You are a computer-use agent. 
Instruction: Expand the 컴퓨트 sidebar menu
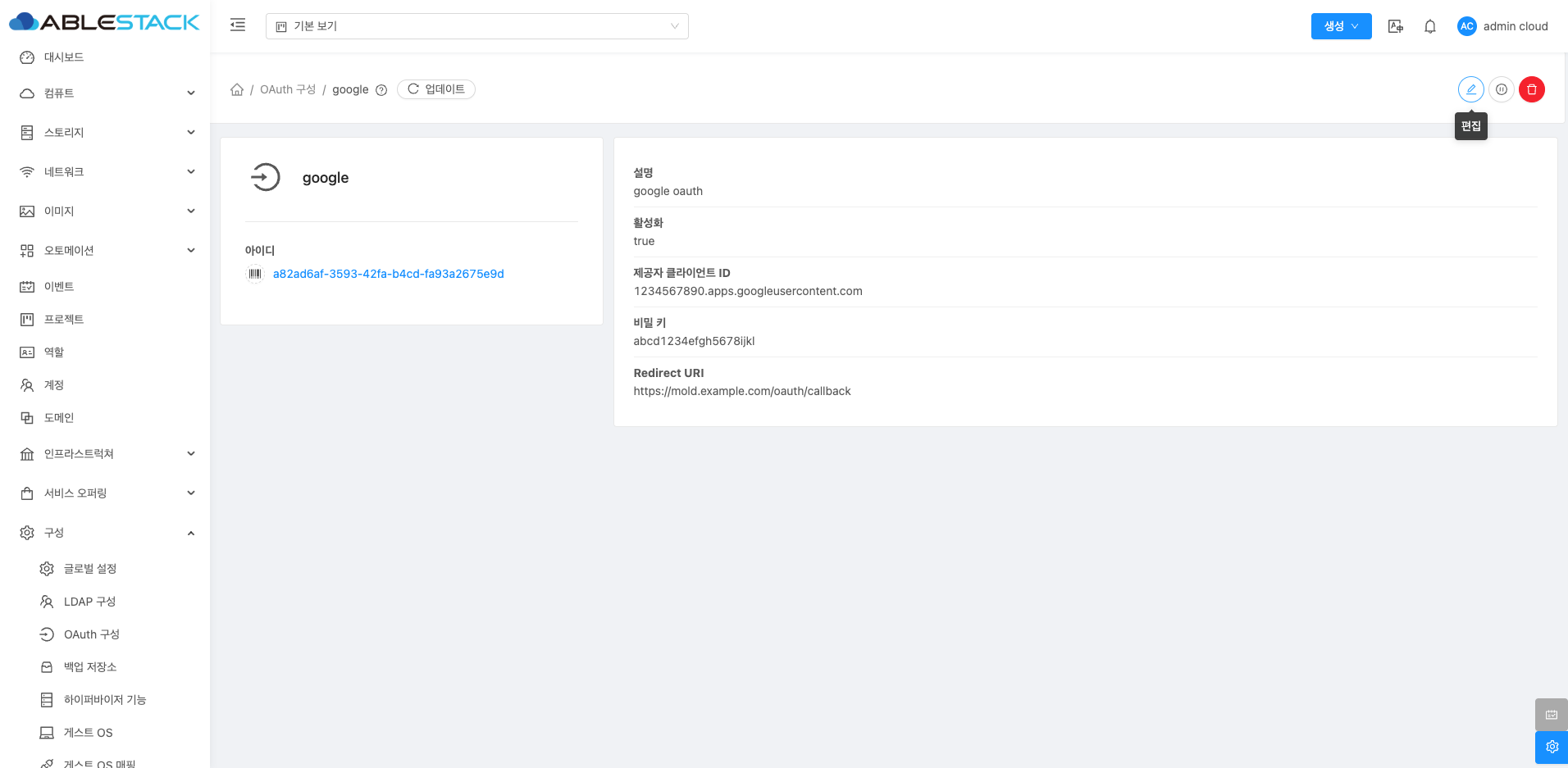tap(107, 93)
